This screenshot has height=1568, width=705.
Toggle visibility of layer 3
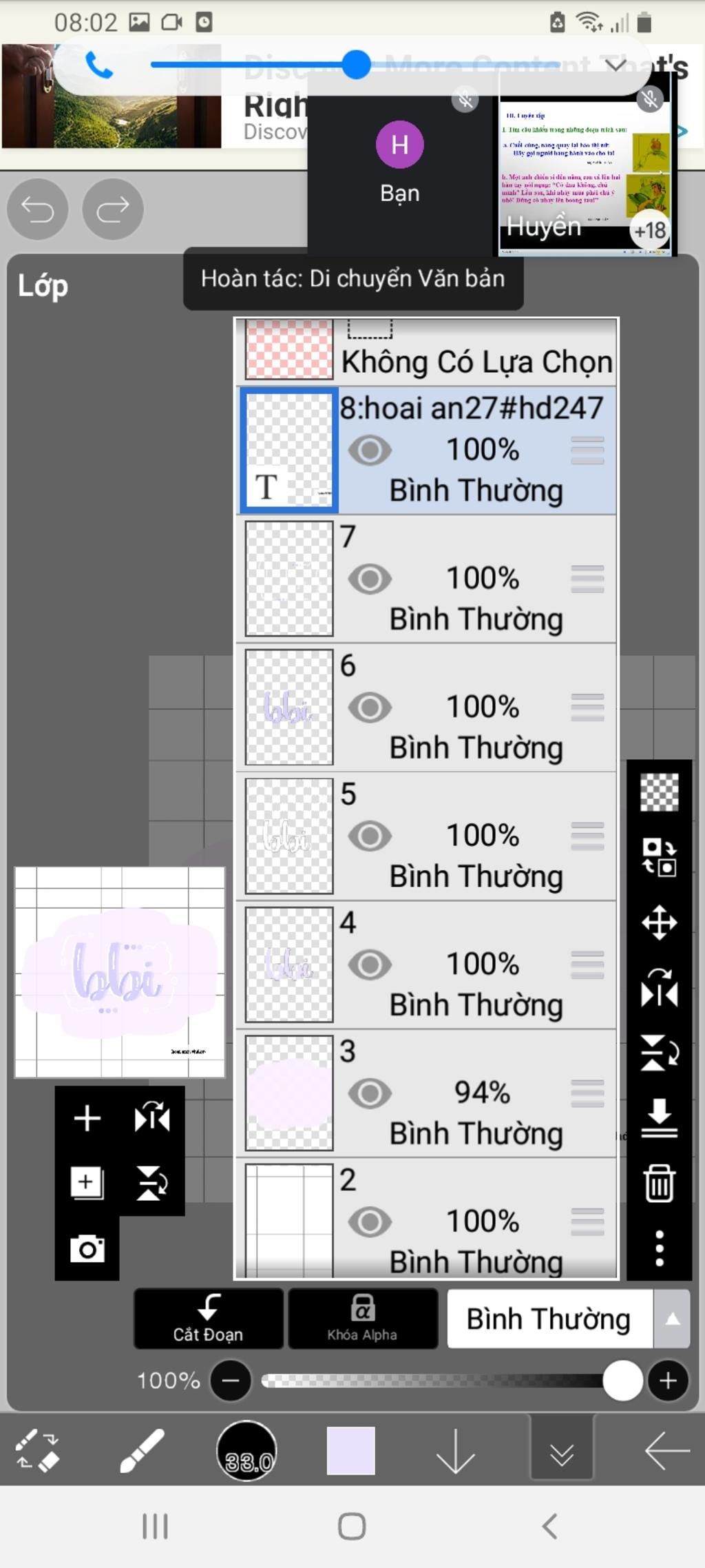point(370,1093)
